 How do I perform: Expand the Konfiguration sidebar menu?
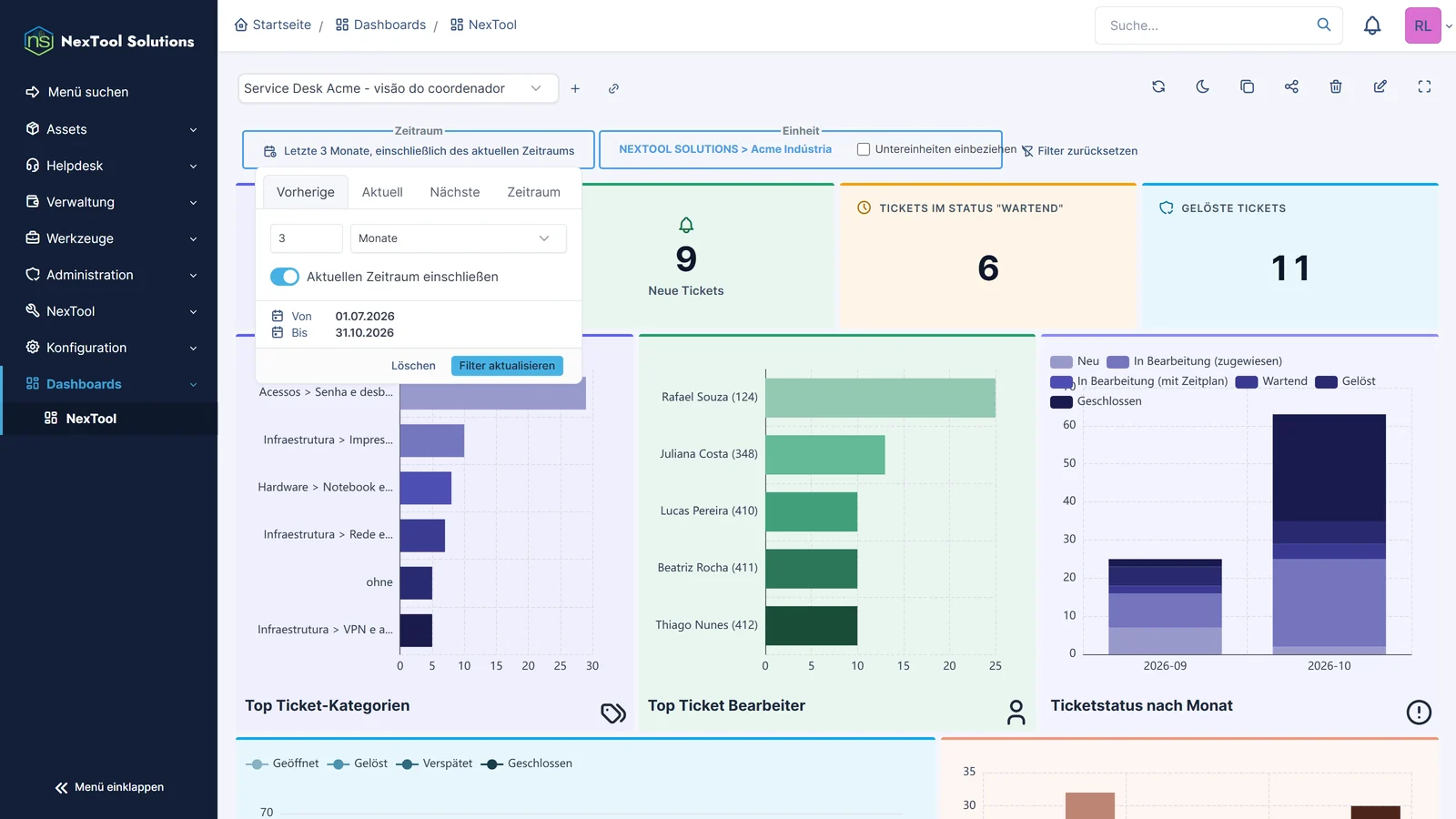109,348
